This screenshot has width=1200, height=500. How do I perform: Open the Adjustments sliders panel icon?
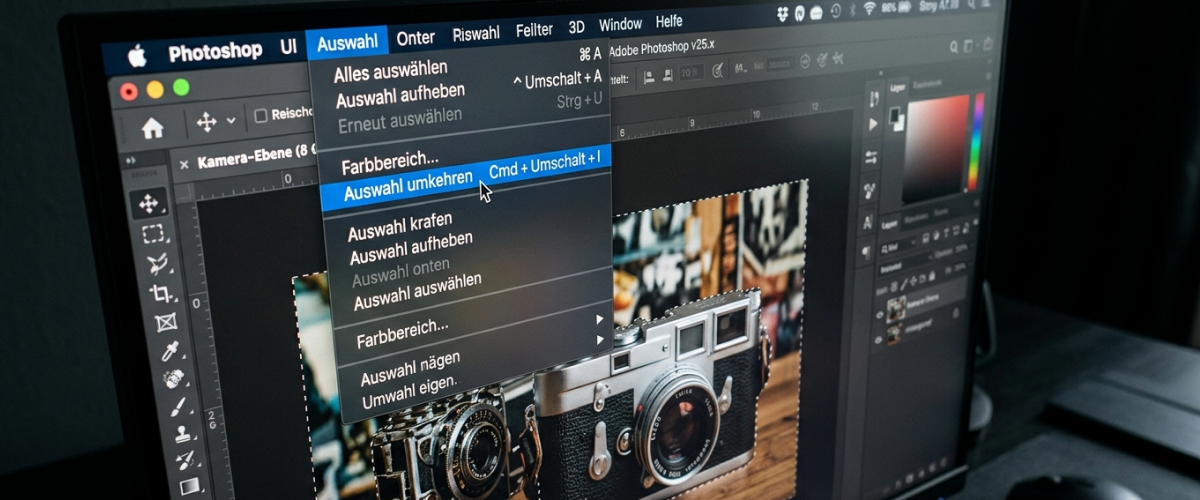871,156
